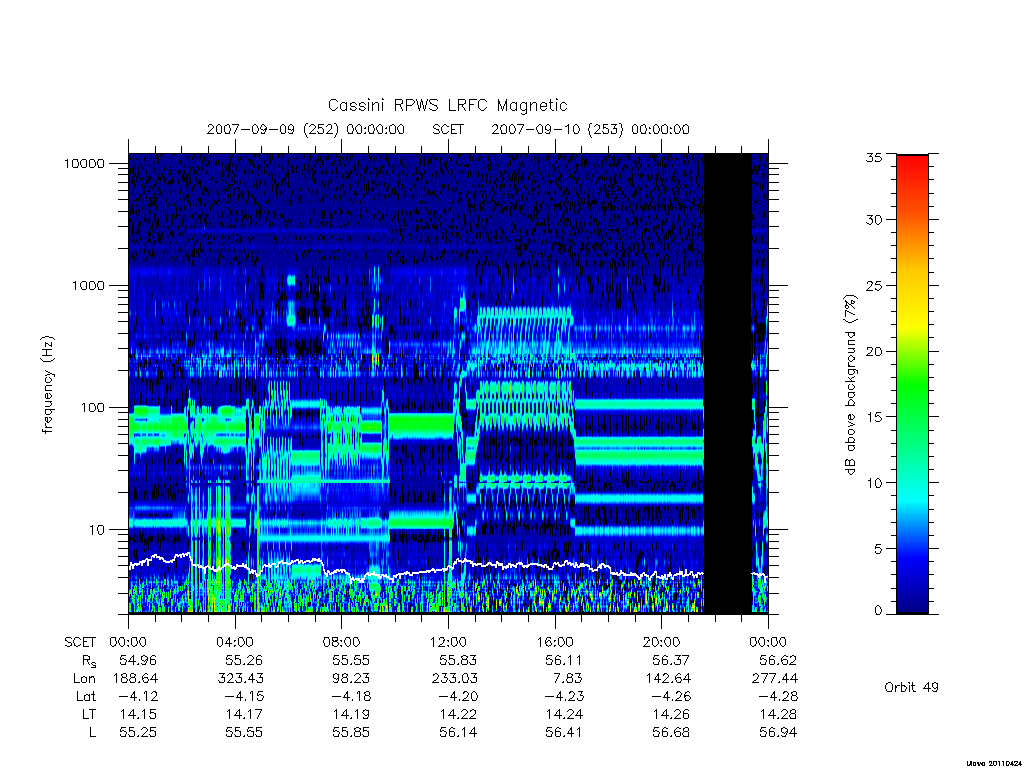Screen dimensions: 1024x768
Task: Click the dark blue bottom of colorbar
Action: click(912, 604)
